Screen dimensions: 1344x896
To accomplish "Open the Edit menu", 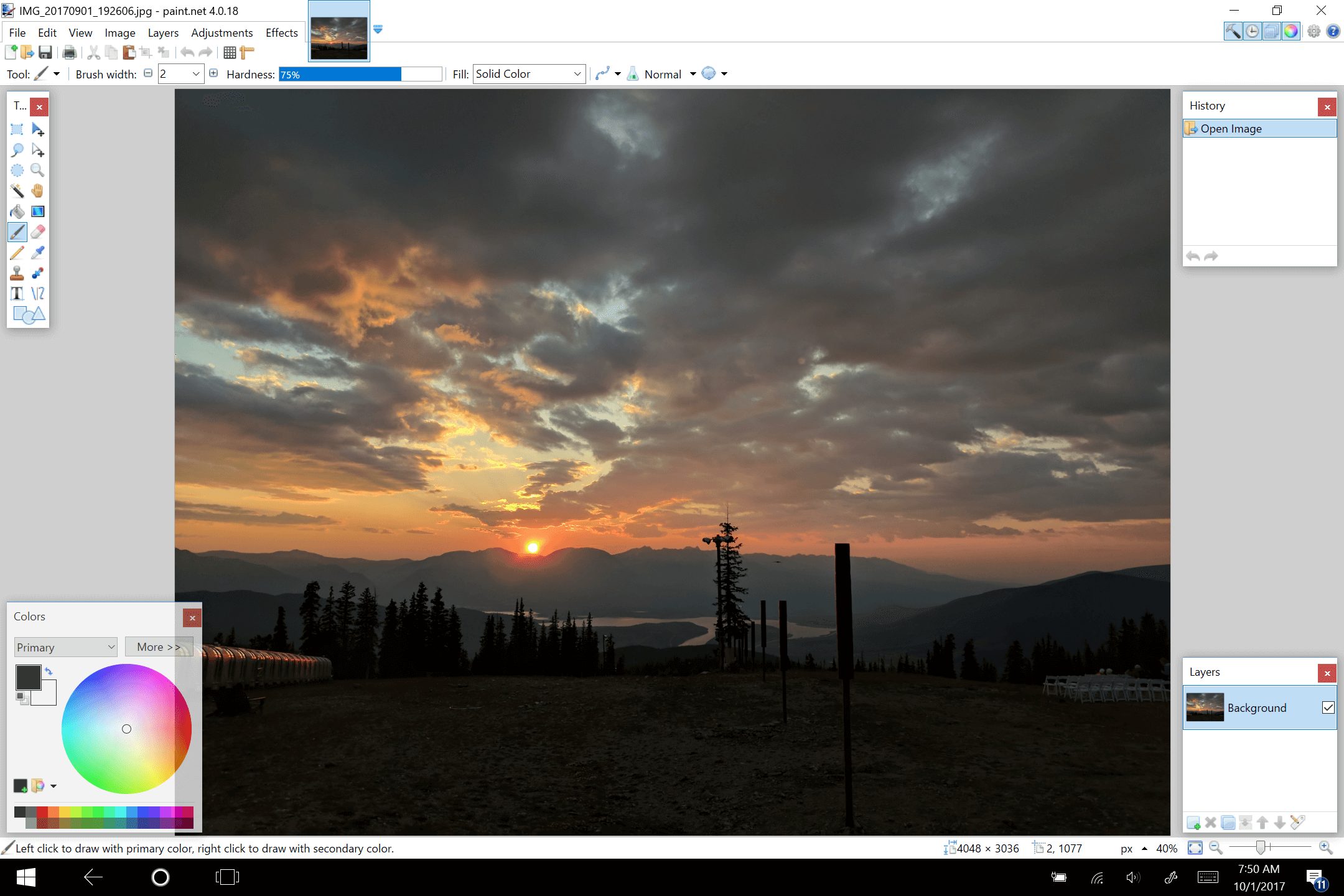I will [47, 32].
